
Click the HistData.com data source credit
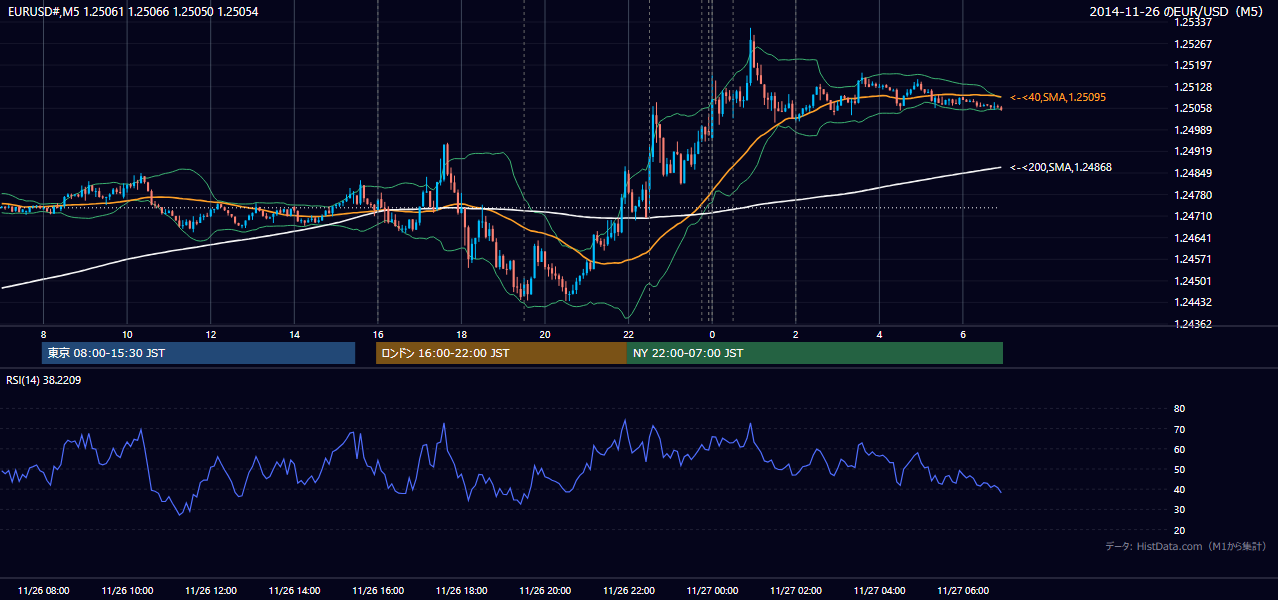coord(1186,546)
